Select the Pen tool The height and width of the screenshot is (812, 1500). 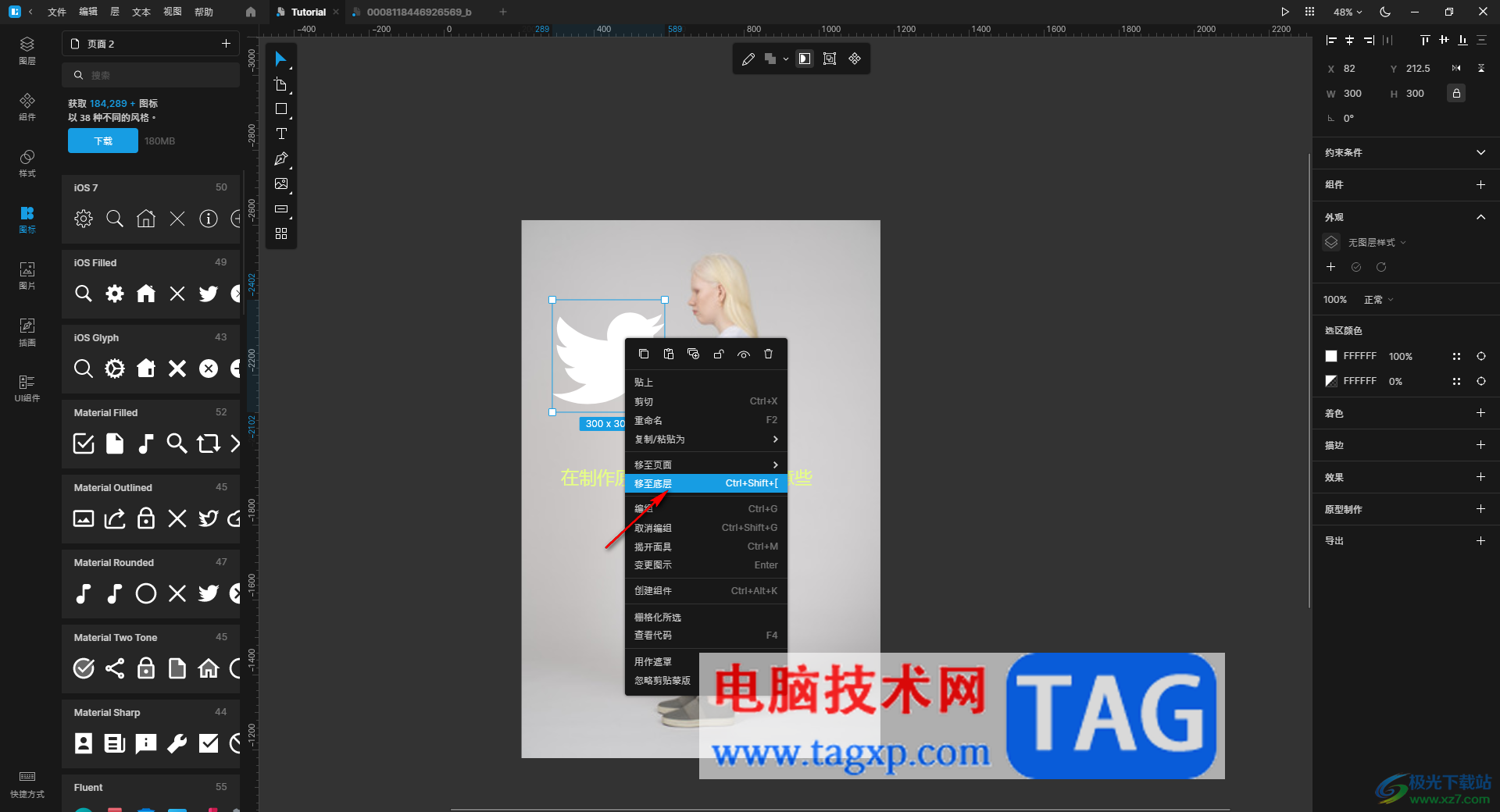click(280, 159)
